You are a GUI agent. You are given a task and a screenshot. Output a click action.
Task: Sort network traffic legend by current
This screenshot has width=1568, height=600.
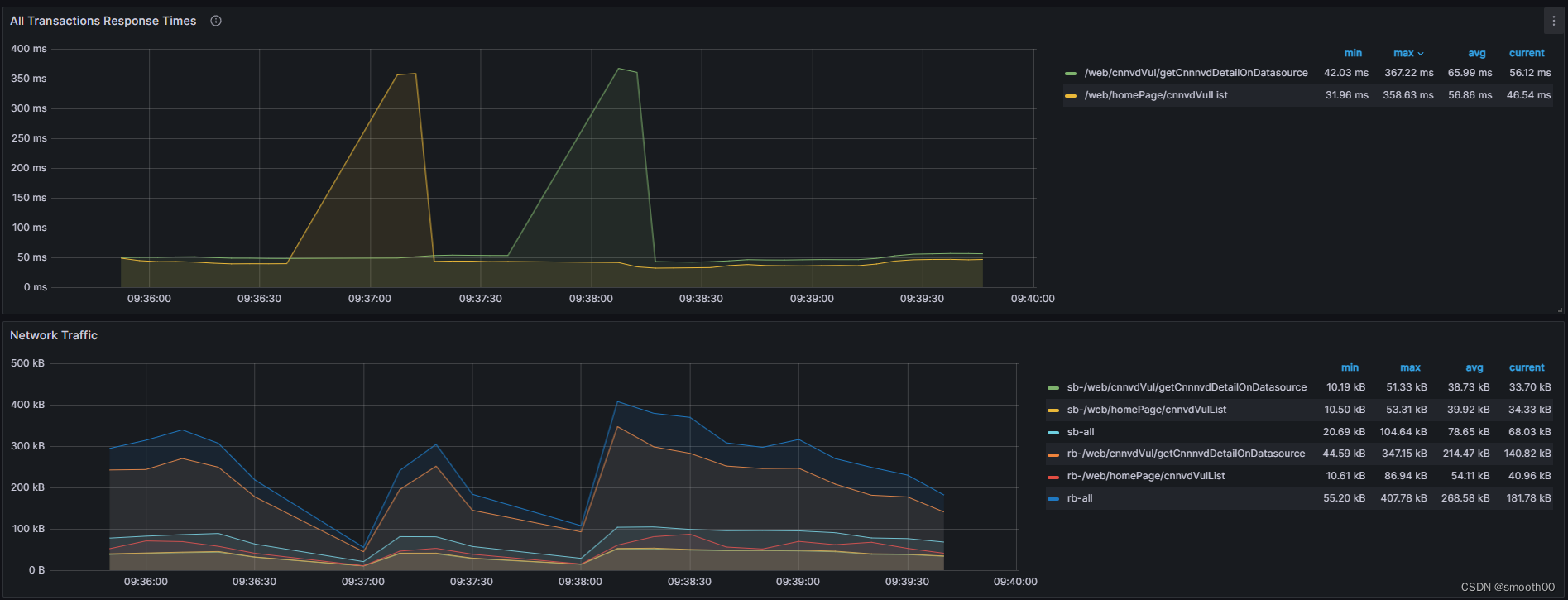(x=1527, y=367)
